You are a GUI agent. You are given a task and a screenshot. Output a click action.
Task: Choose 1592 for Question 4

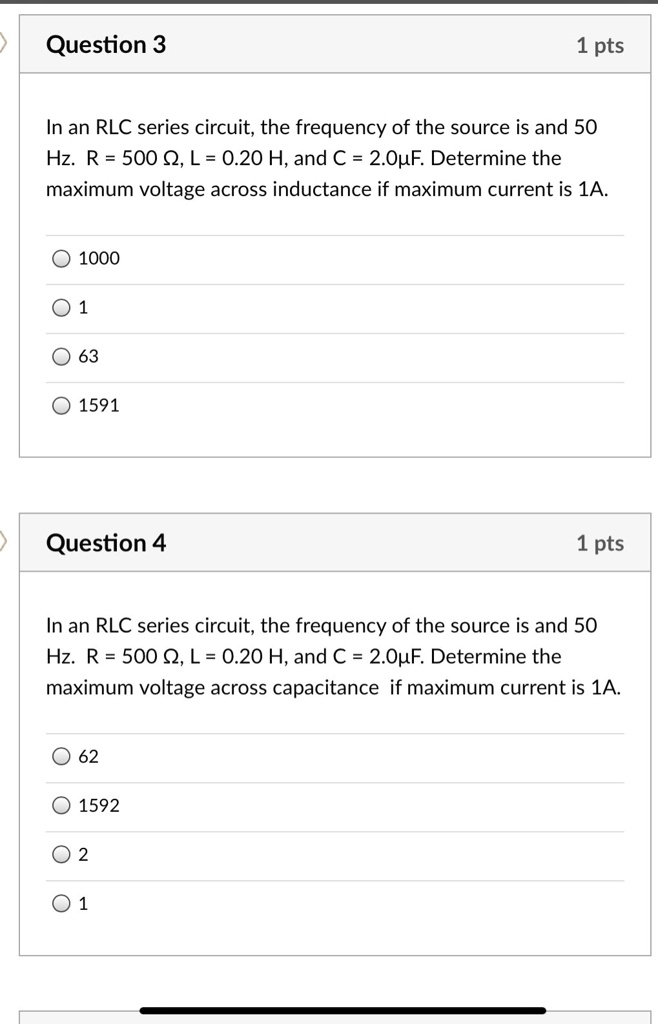pos(61,805)
